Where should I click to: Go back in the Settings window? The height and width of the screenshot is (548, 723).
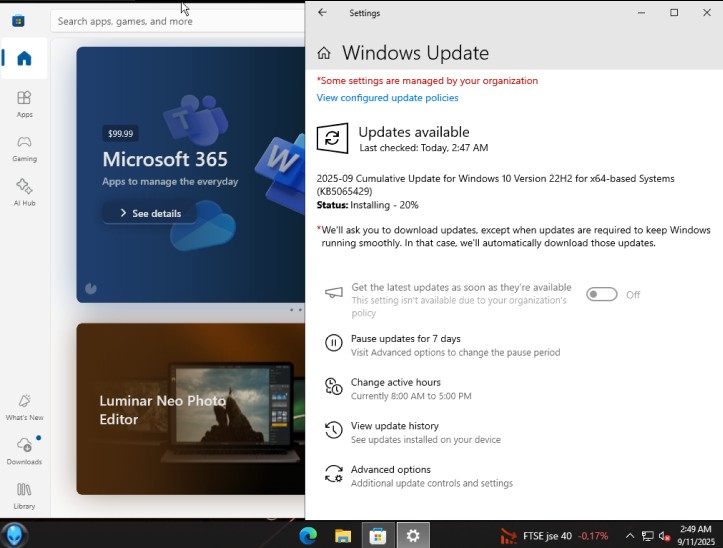[322, 13]
